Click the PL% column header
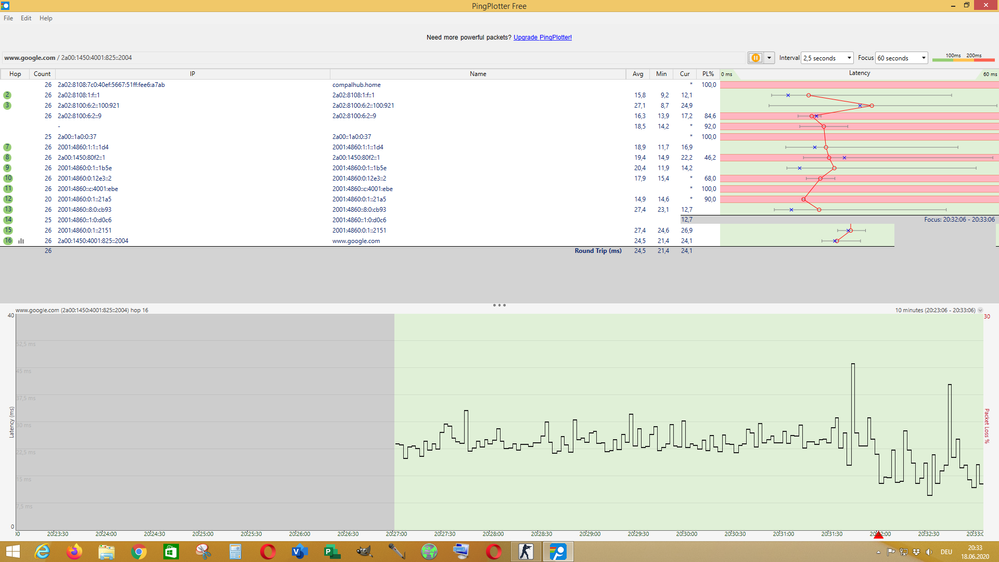Viewport: 999px width, 562px height. (x=708, y=73)
